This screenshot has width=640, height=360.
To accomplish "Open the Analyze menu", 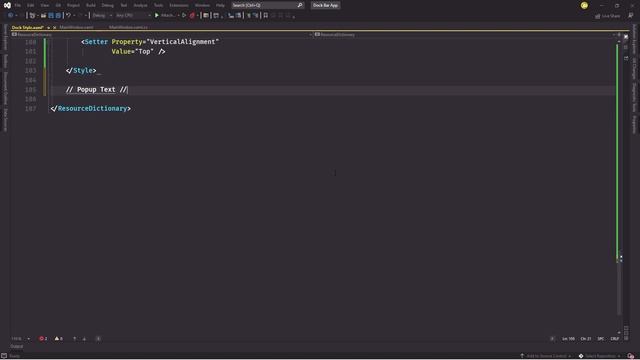I will pos(140,5).
